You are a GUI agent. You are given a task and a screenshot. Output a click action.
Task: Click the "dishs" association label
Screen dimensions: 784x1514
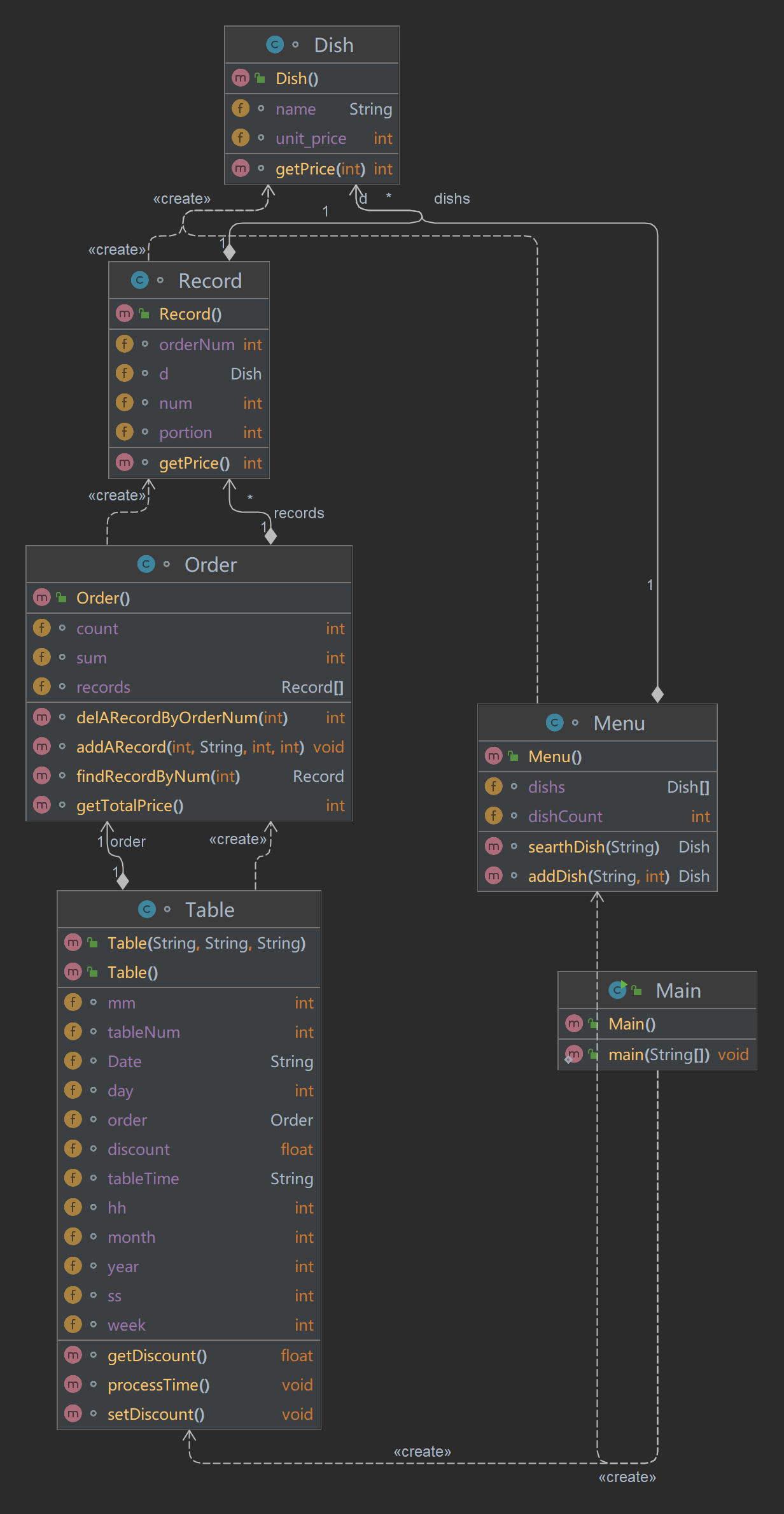452,199
